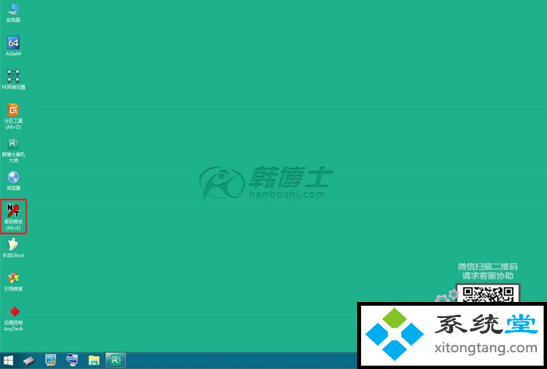Open the This PC desktop icon
The width and height of the screenshot is (547, 369).
coord(13,13)
